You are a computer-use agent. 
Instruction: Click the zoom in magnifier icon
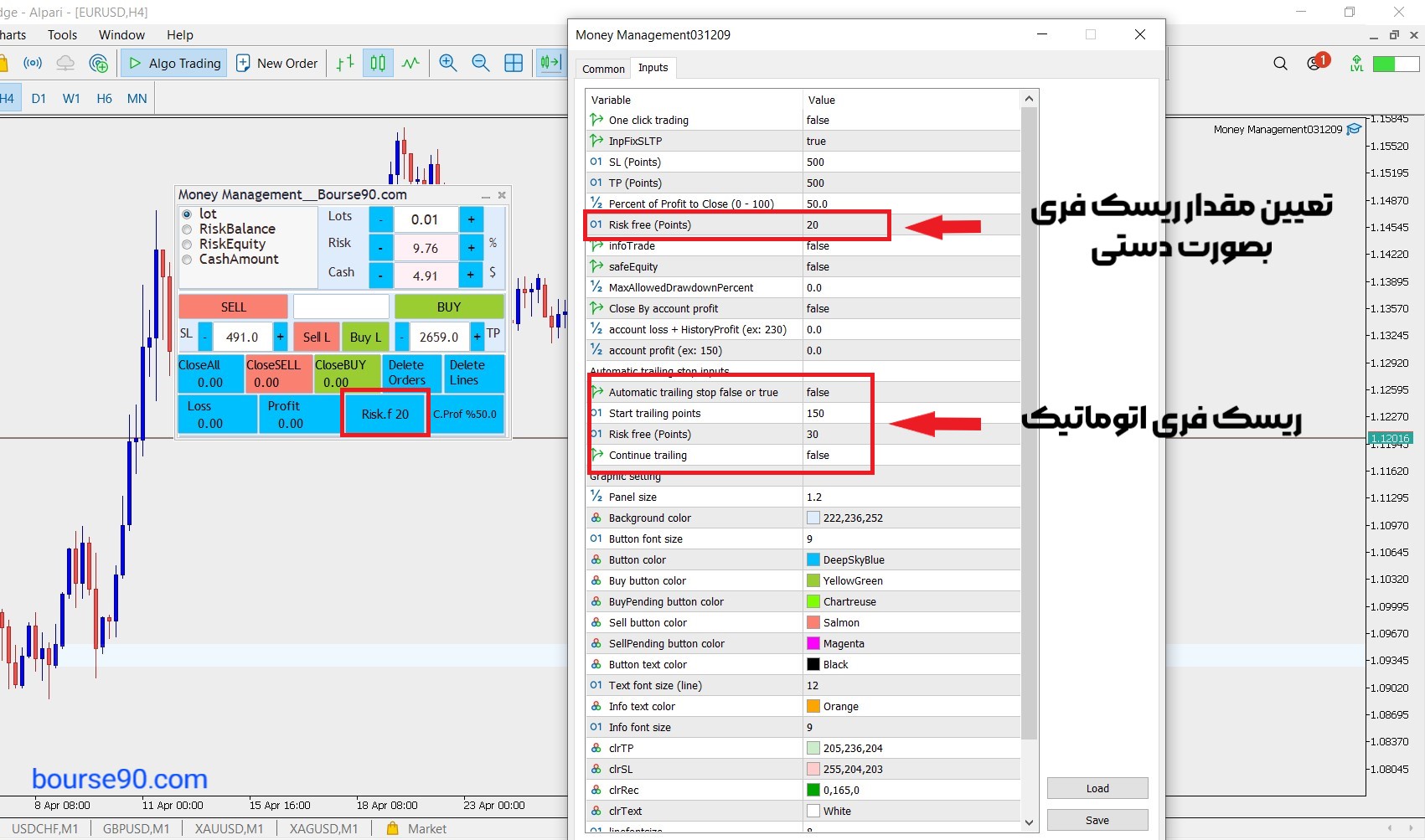tap(448, 63)
